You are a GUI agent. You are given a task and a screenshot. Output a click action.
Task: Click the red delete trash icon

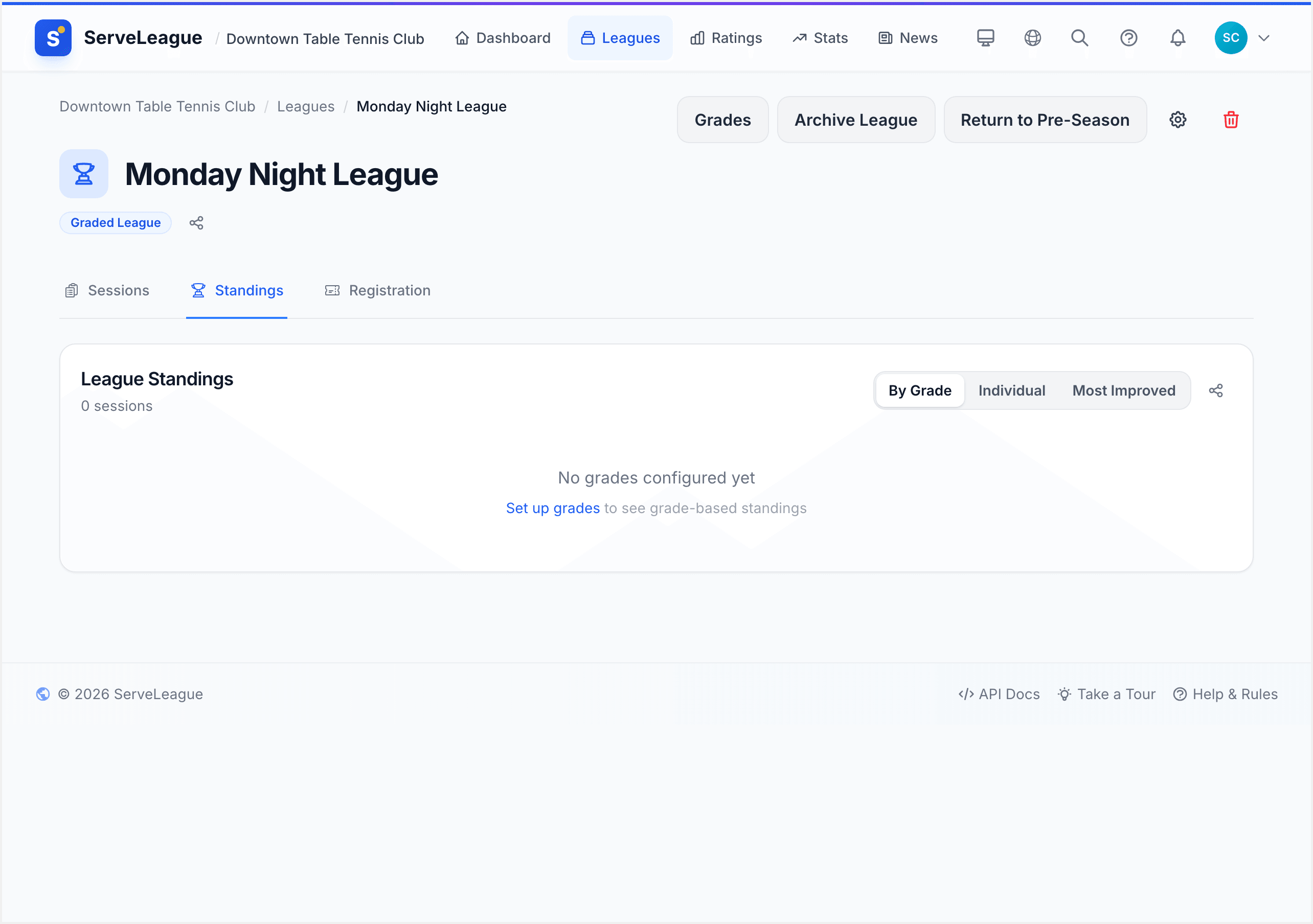click(1231, 120)
